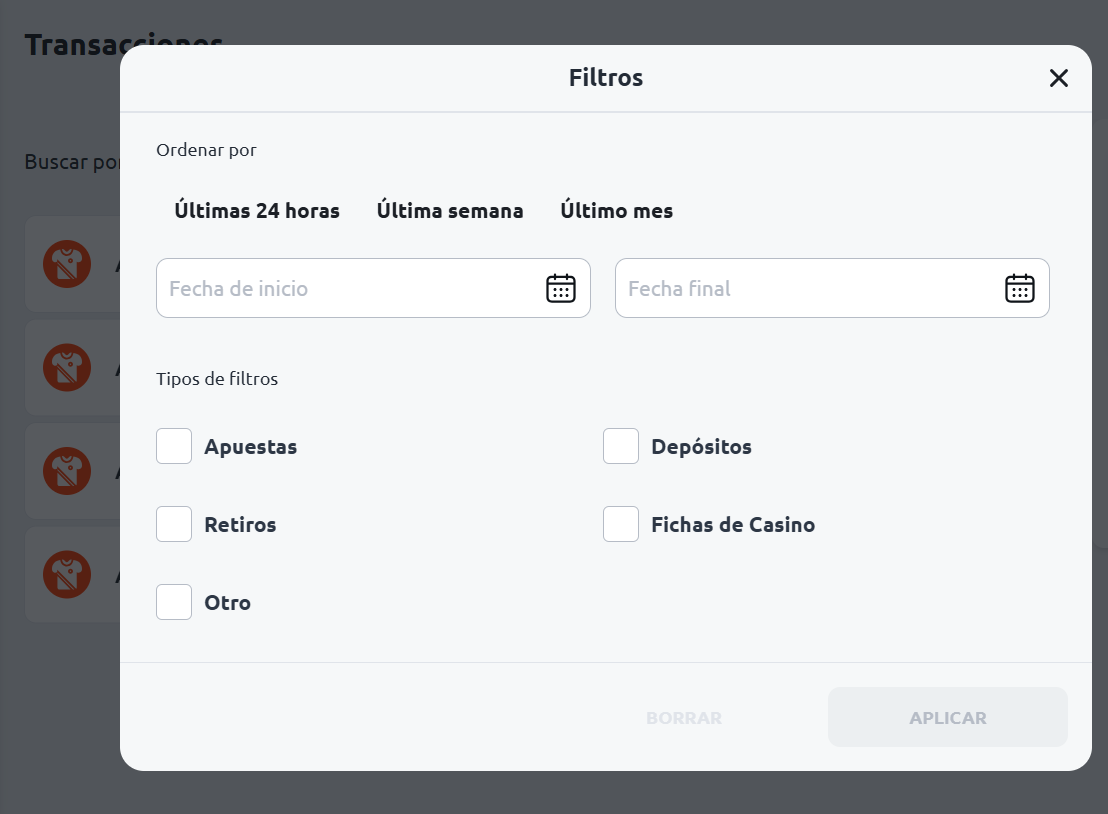The image size is (1108, 814).
Task: Select Últimas 24 horas option
Action: (257, 211)
